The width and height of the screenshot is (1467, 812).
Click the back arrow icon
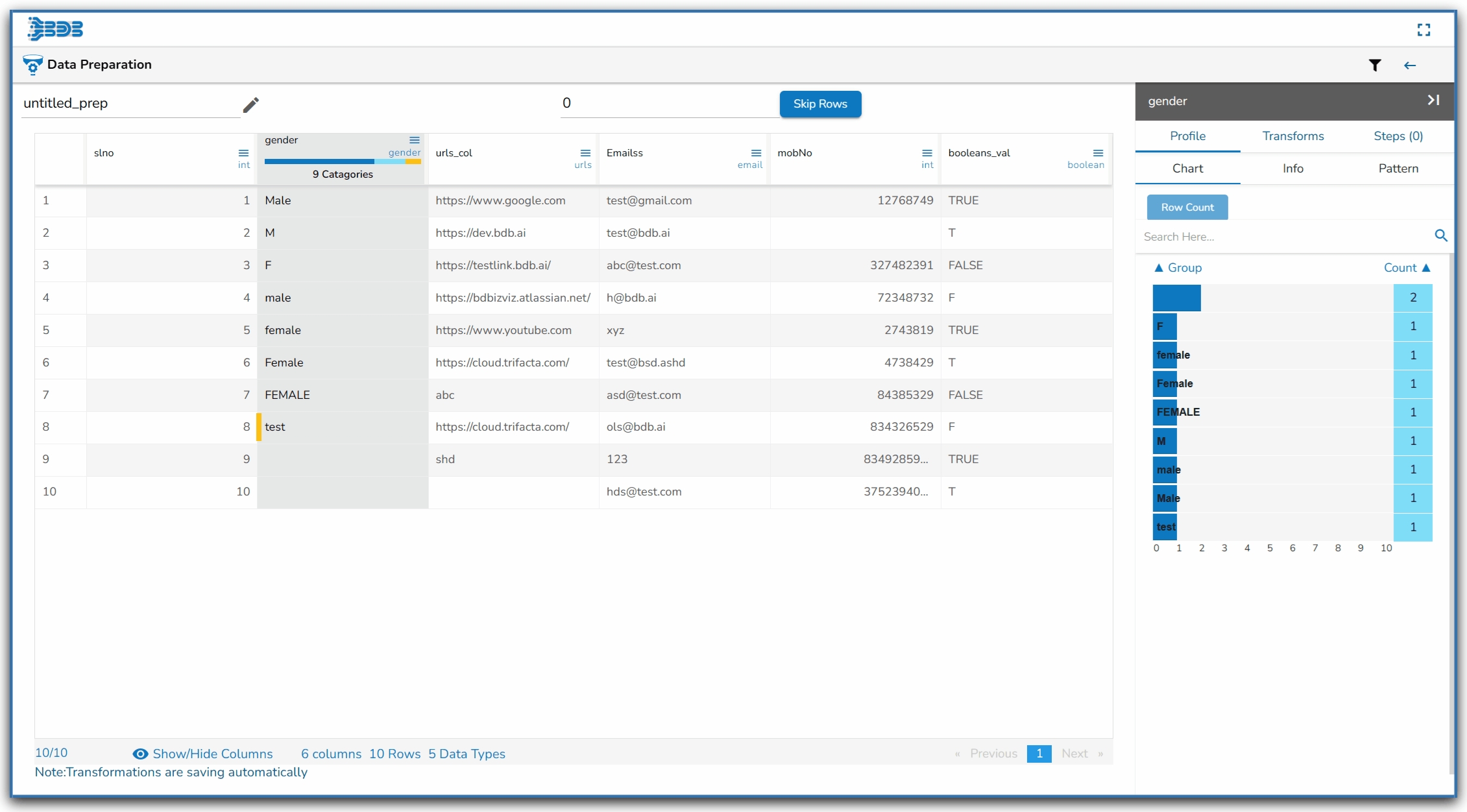[1409, 65]
